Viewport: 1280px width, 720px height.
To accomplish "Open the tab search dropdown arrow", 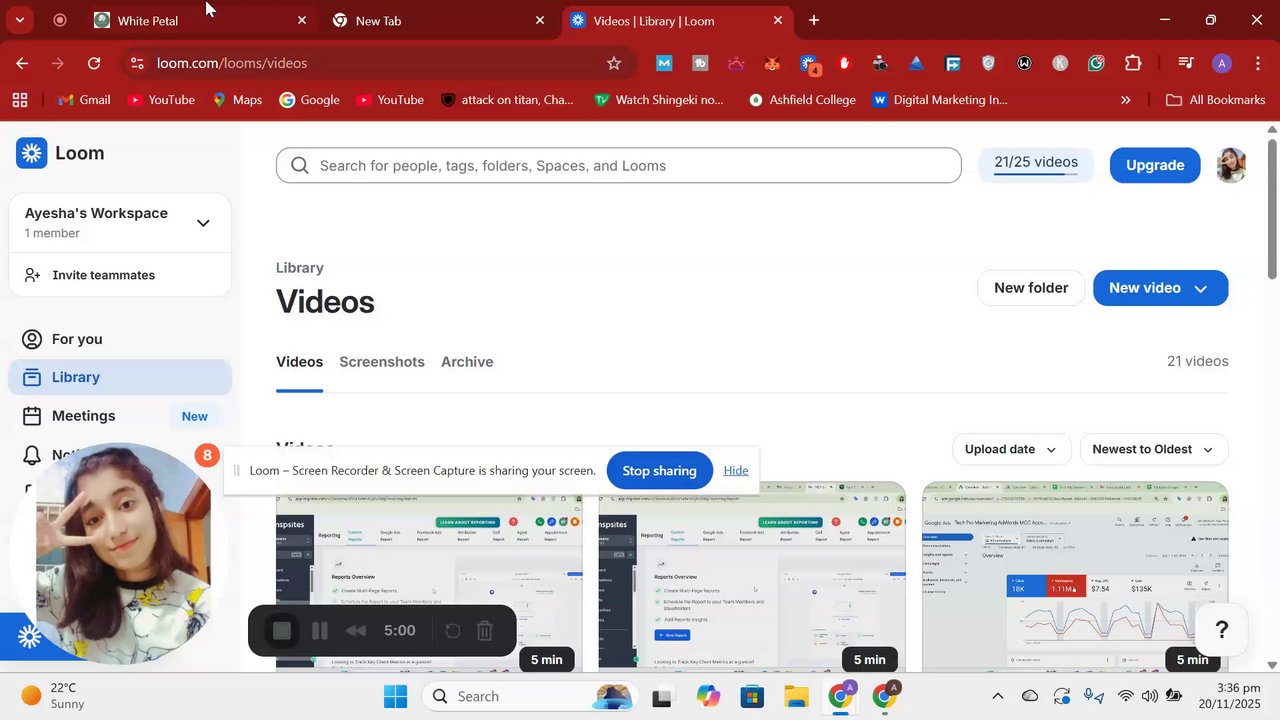I will point(19,20).
